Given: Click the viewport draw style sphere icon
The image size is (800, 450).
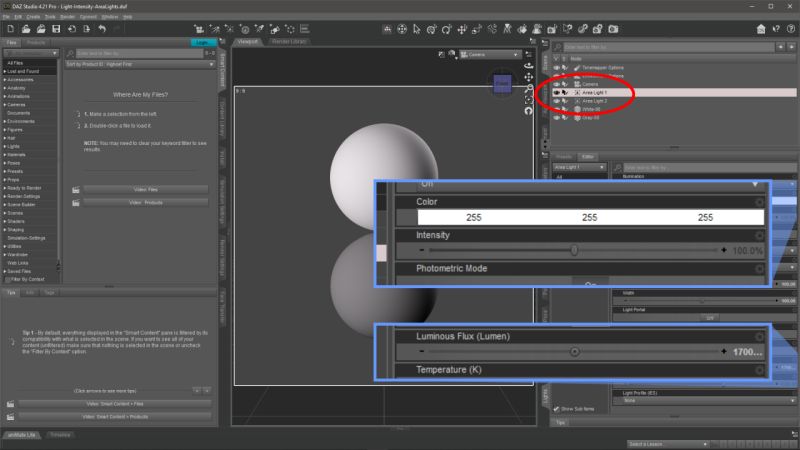Looking at the screenshot, I should pos(452,54).
